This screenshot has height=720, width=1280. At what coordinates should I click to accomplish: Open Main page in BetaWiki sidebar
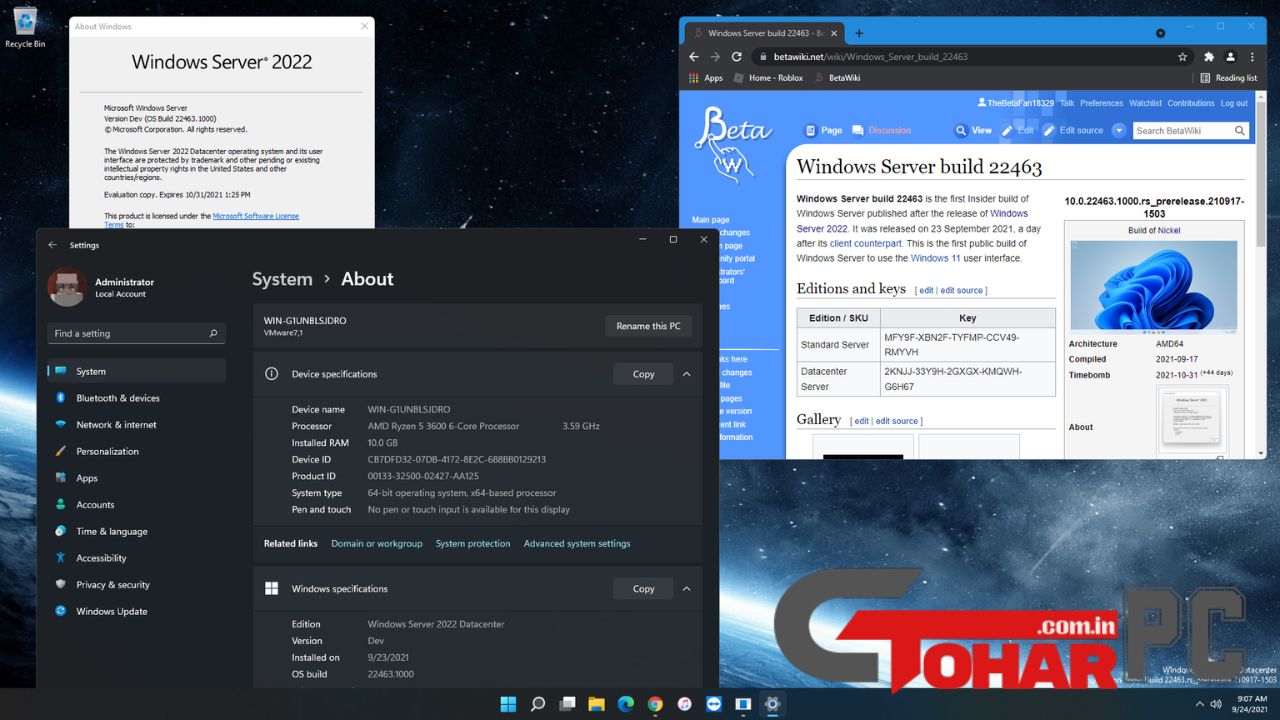coord(711,220)
